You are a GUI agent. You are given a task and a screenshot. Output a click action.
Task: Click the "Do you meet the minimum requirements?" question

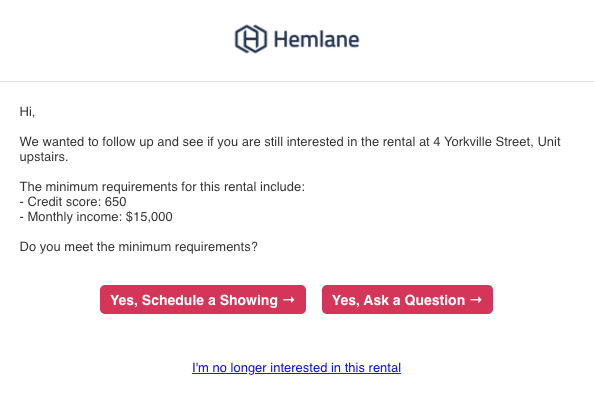pyautogui.click(x=139, y=247)
